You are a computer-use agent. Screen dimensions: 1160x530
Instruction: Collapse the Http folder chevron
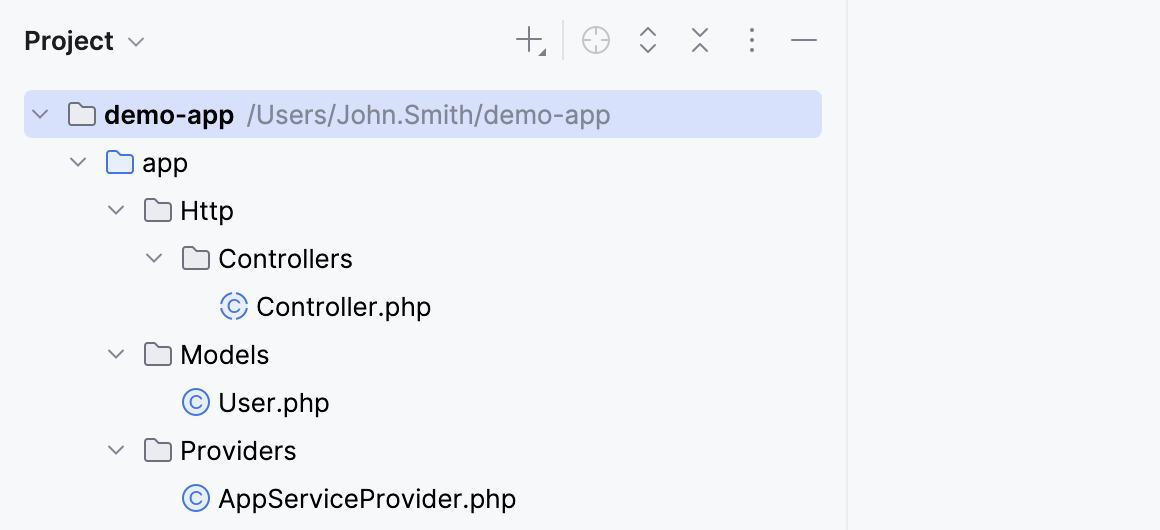pos(116,210)
